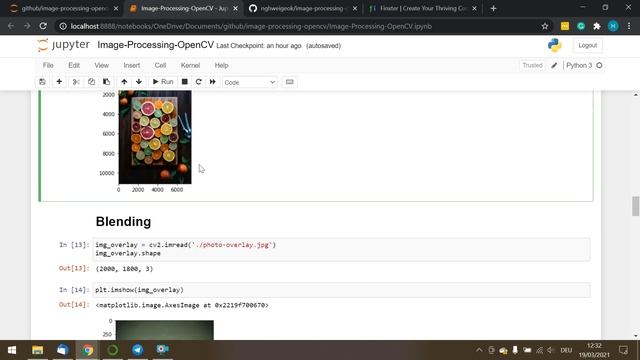The image size is (640, 360).
Task: Go back in browser history
Action: 11,26
